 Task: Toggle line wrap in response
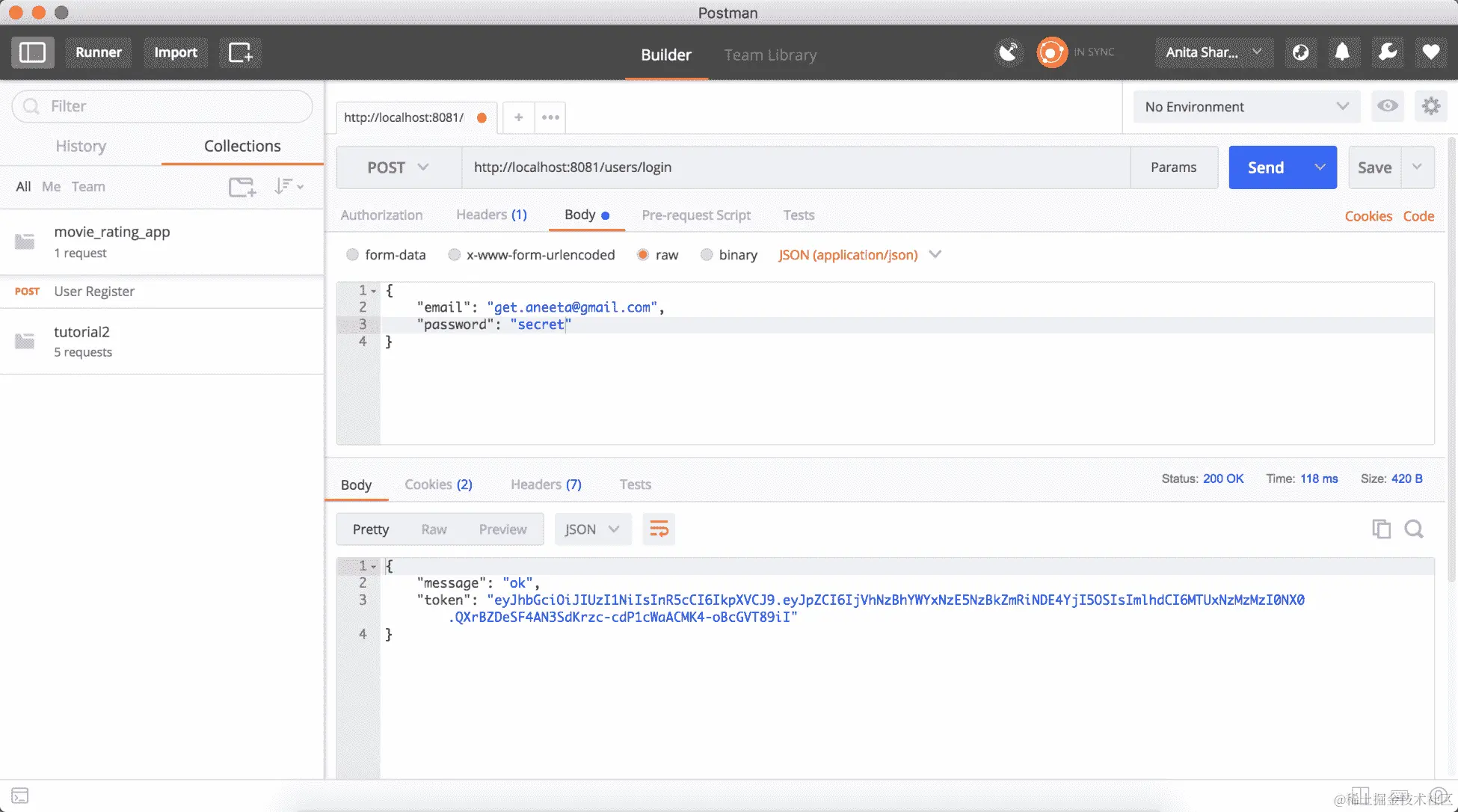[659, 529]
